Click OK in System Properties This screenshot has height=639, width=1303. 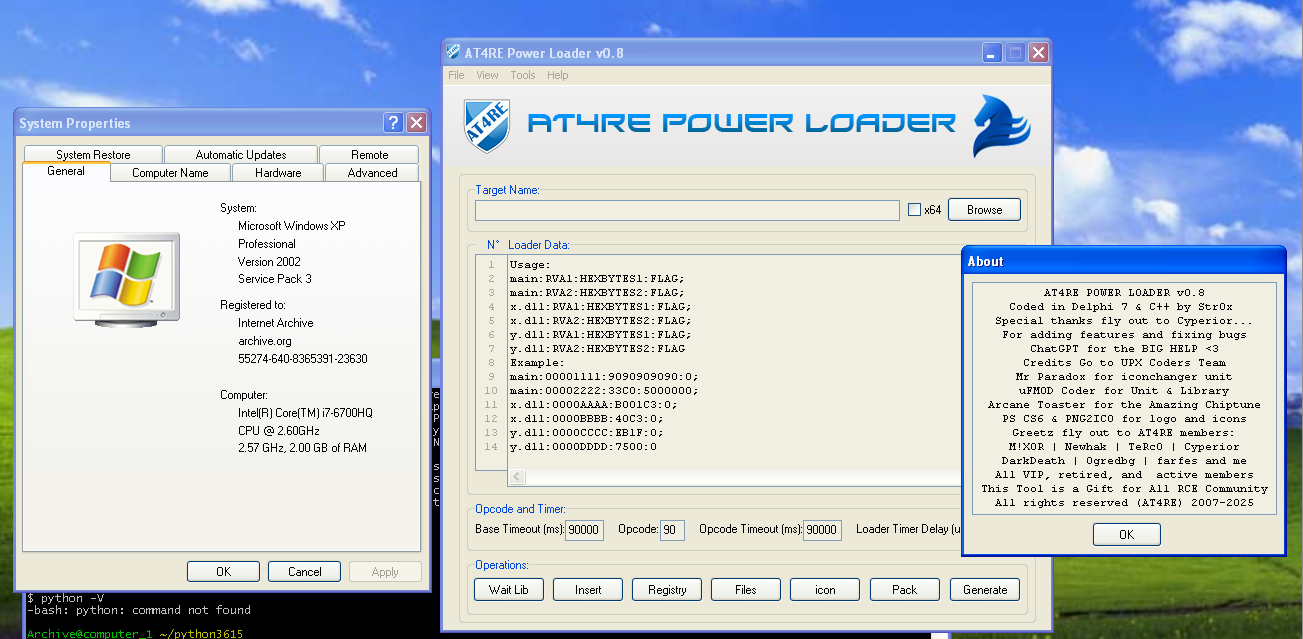coord(224,572)
